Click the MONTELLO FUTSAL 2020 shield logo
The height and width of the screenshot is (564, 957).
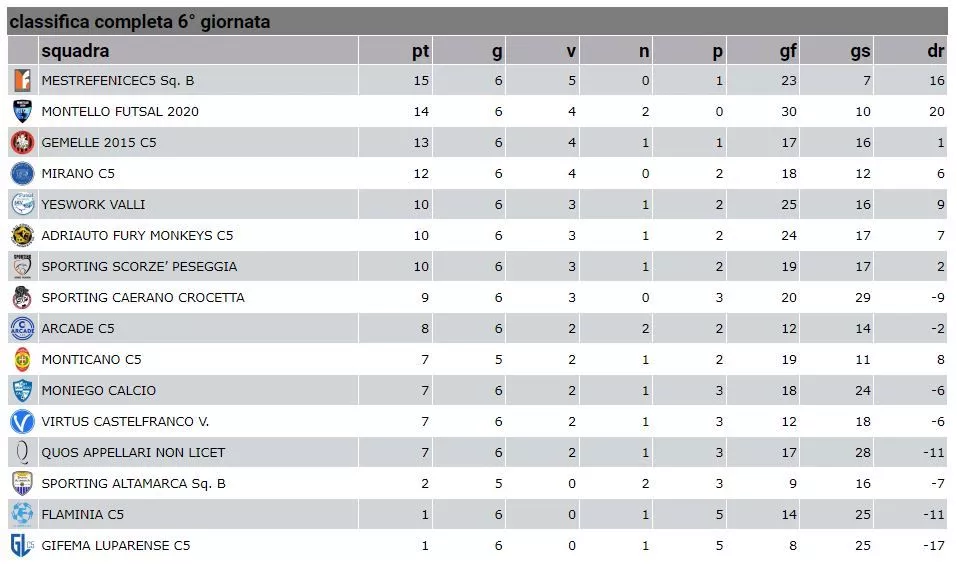point(23,112)
